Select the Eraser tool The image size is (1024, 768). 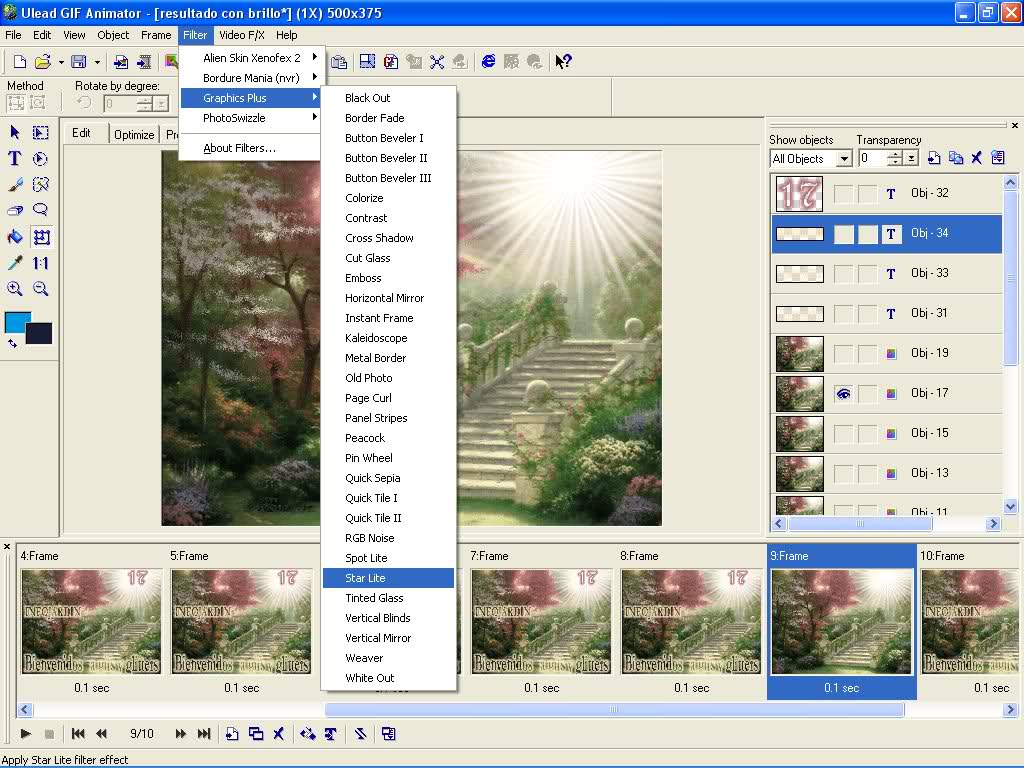(15, 210)
